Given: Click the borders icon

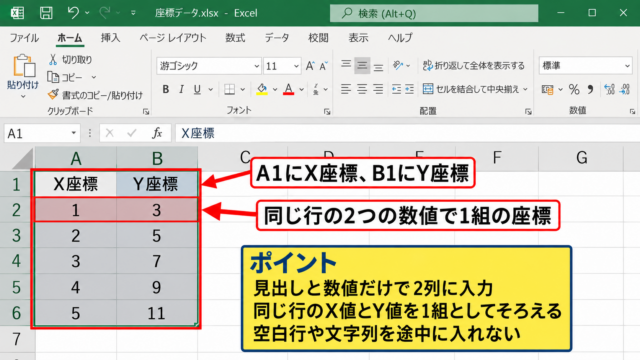Looking at the screenshot, I should (229, 89).
